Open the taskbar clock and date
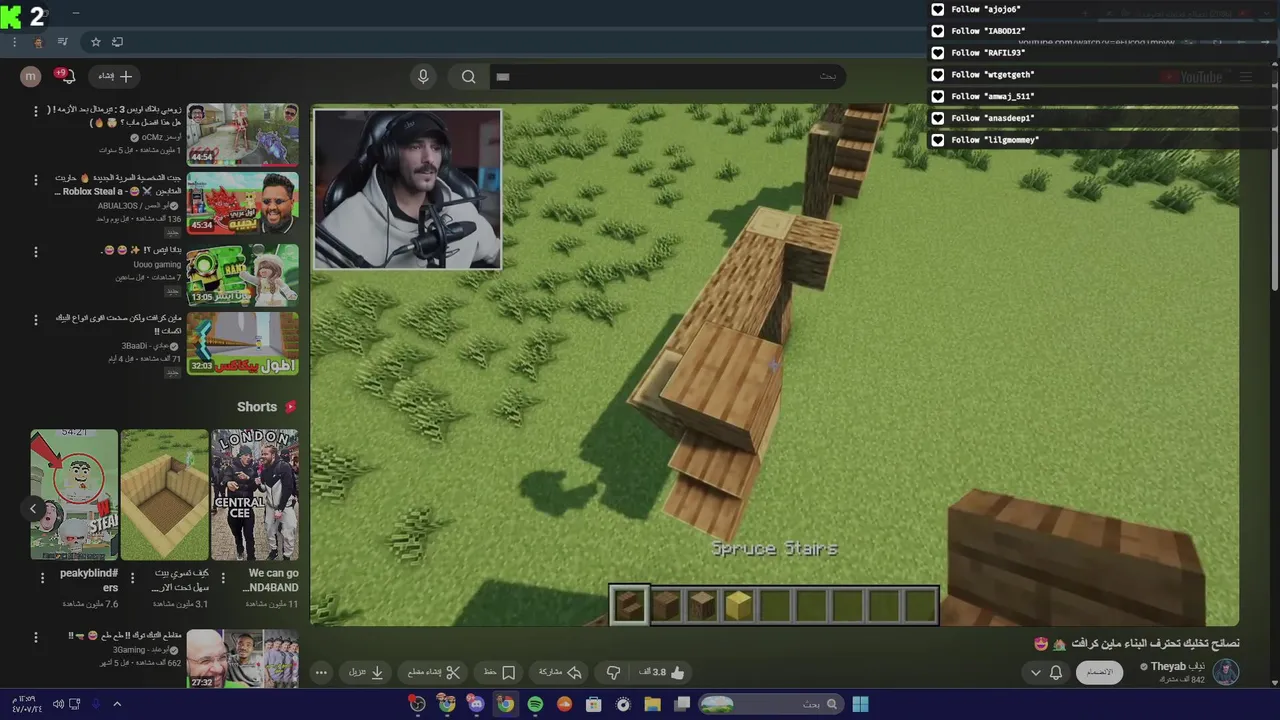Screen dimensions: 1280x720 (24, 704)
